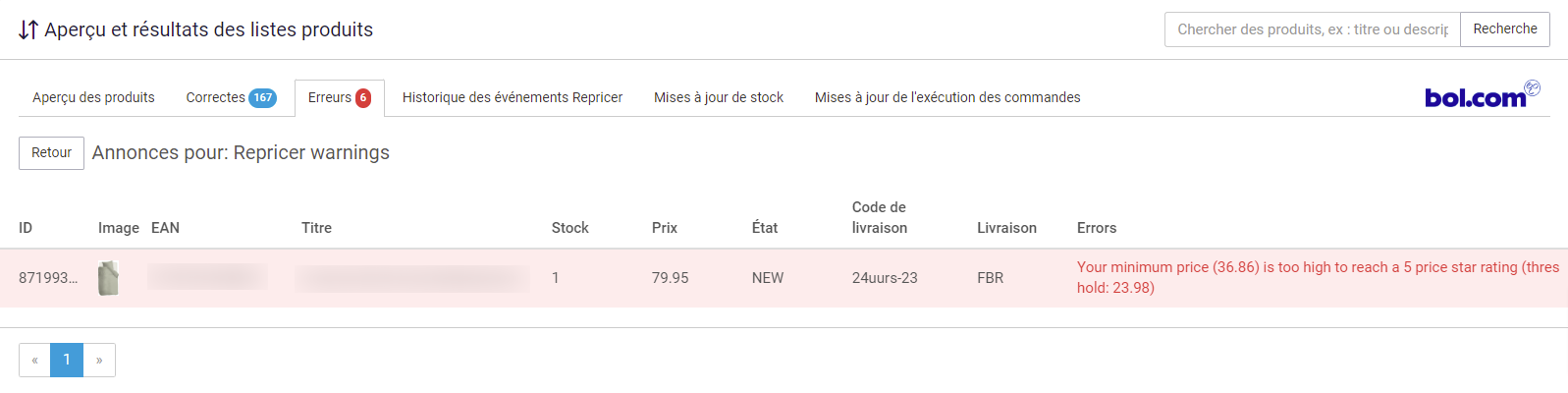The width and height of the screenshot is (1568, 393).
Task: Click the red errors count badge
Action: tap(363, 98)
